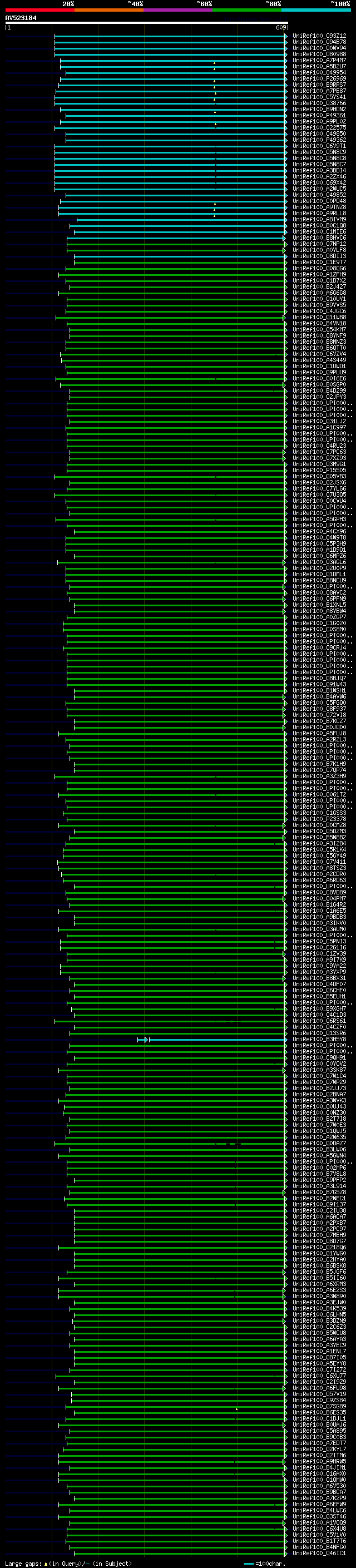The width and height of the screenshot is (356, 1568).
Task: Select hit label UniRef100_Q5N8C9
Action: [x=319, y=152]
